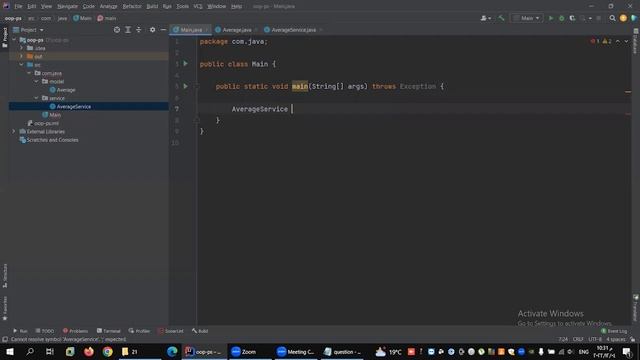Jump to next highlighted error arrow
Viewport: 640px width, 360px height.
(626, 41)
